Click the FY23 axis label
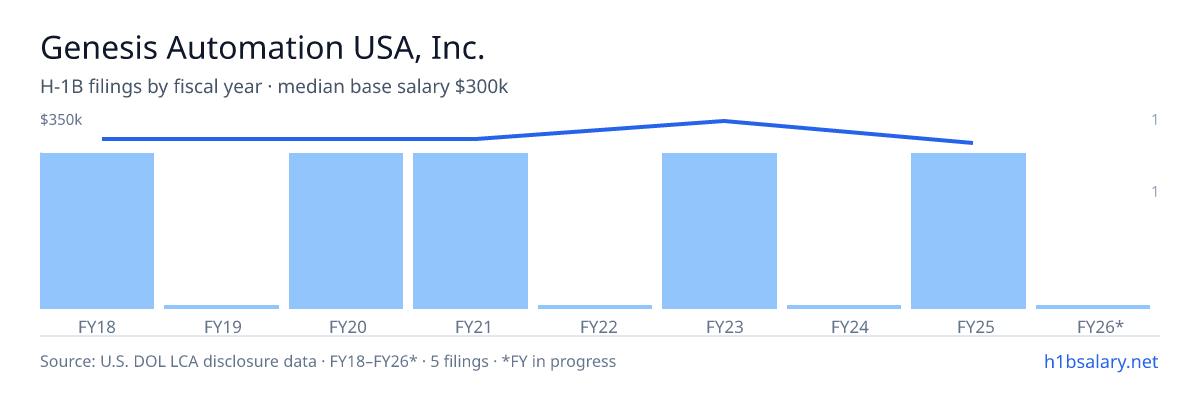Viewport: 1200px width, 400px height. pos(720,326)
